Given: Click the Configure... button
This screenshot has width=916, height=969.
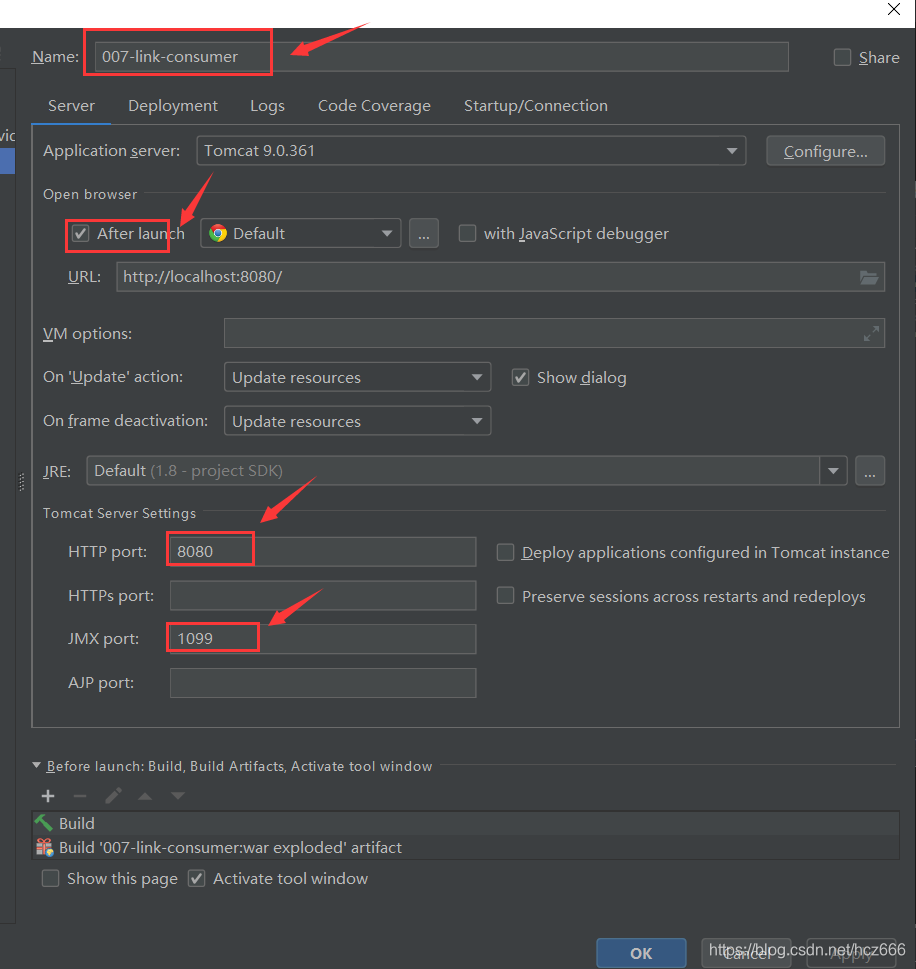Looking at the screenshot, I should tap(825, 151).
